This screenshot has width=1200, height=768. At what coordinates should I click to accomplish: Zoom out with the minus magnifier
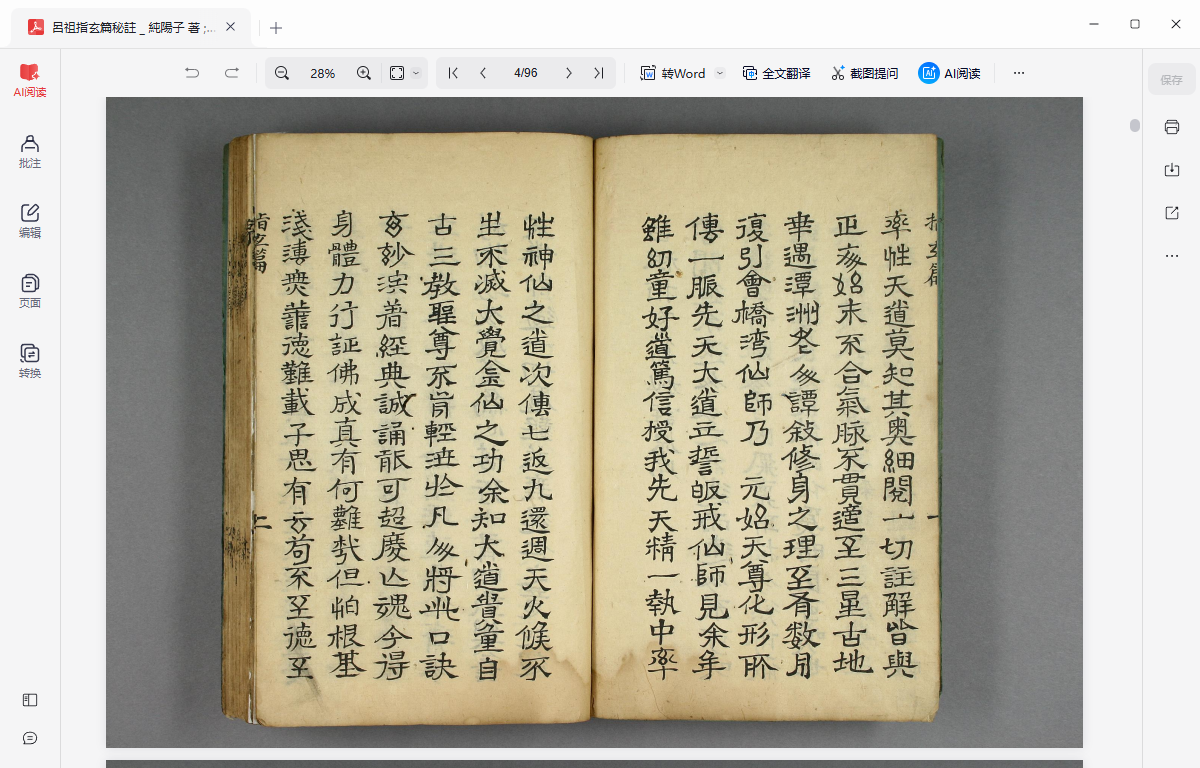282,73
